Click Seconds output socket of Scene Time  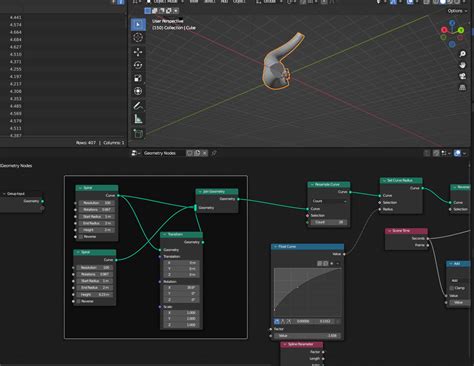click(x=428, y=238)
